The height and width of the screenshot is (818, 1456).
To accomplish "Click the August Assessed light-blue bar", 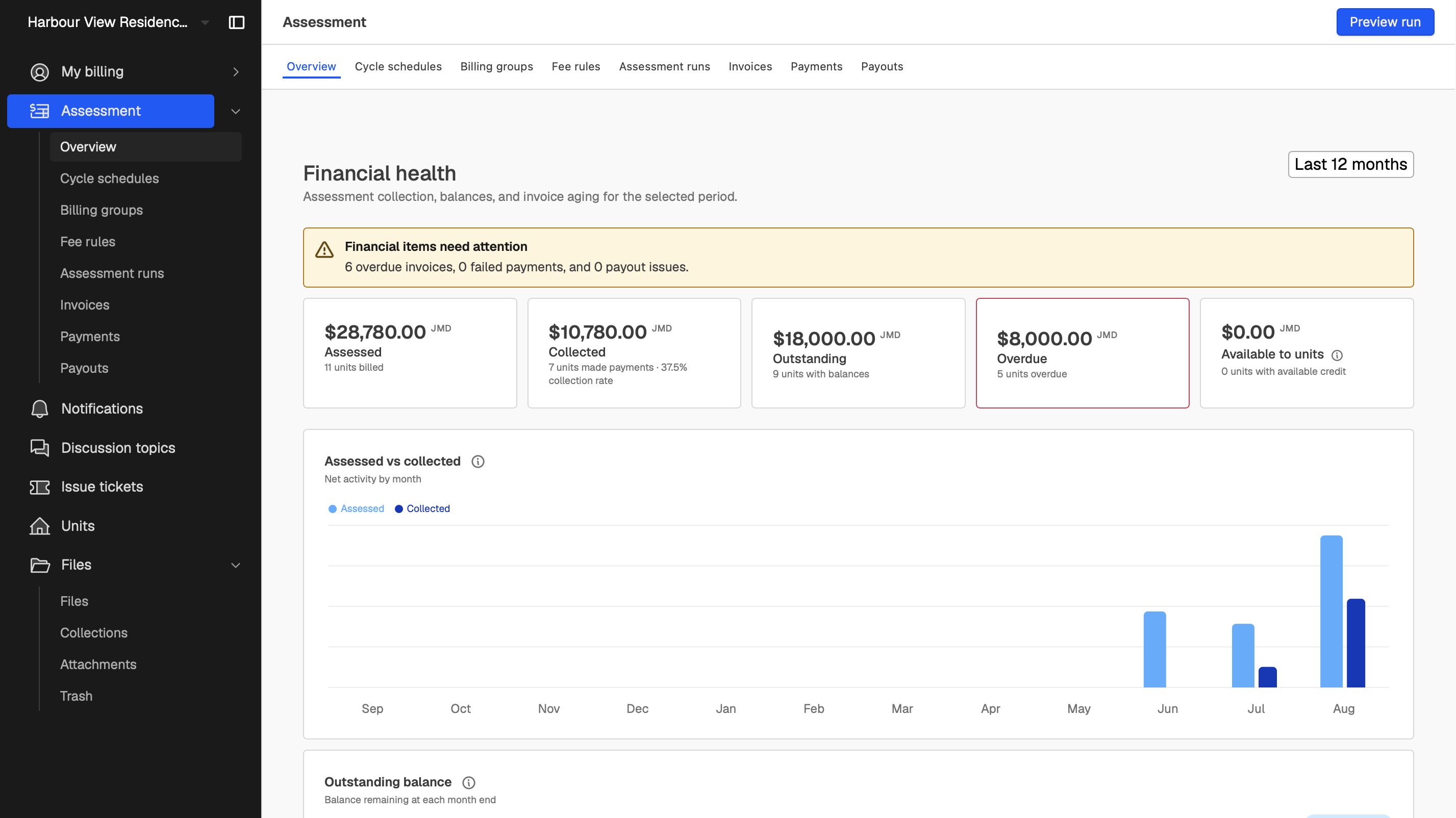I will [1331, 611].
